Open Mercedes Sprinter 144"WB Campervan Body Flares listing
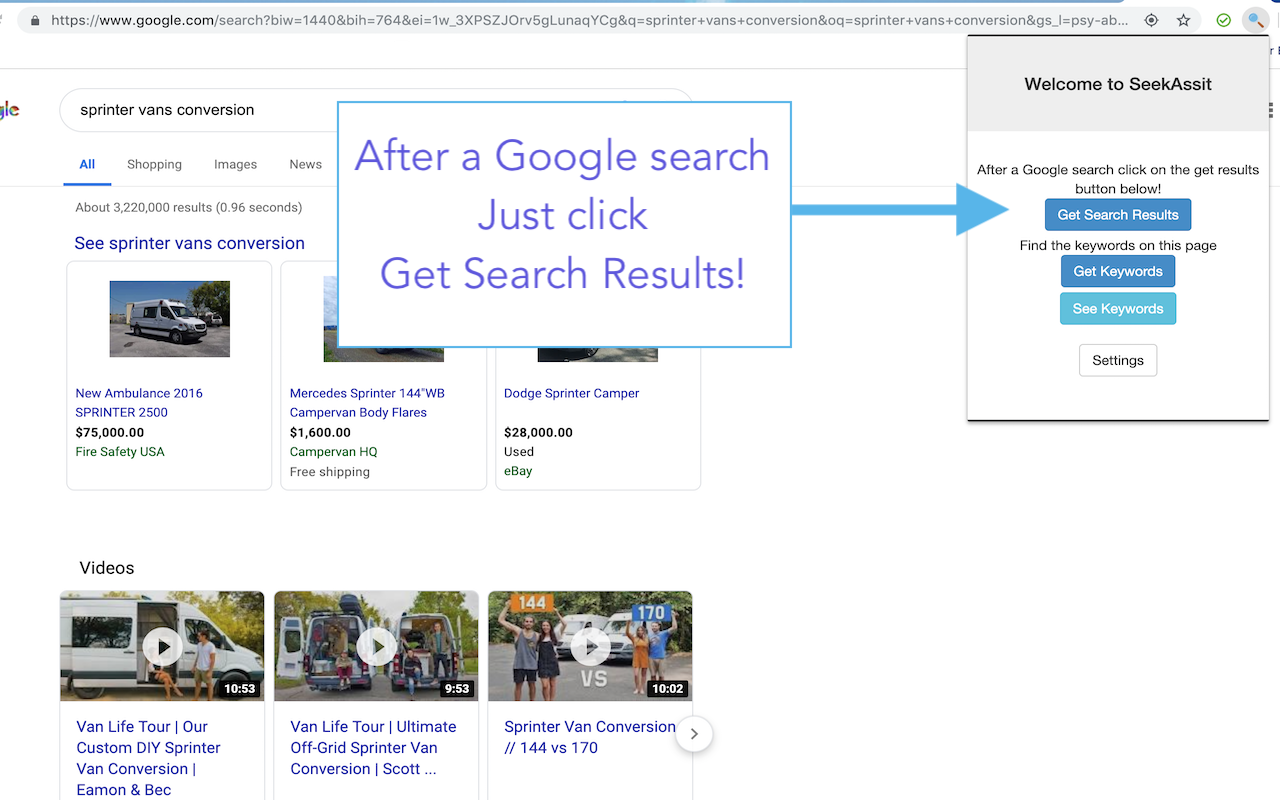The height and width of the screenshot is (800, 1280). tap(367, 403)
